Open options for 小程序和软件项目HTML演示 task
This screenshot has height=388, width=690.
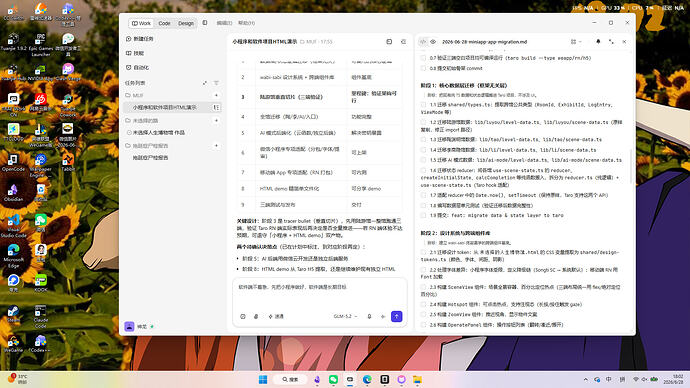(216, 107)
